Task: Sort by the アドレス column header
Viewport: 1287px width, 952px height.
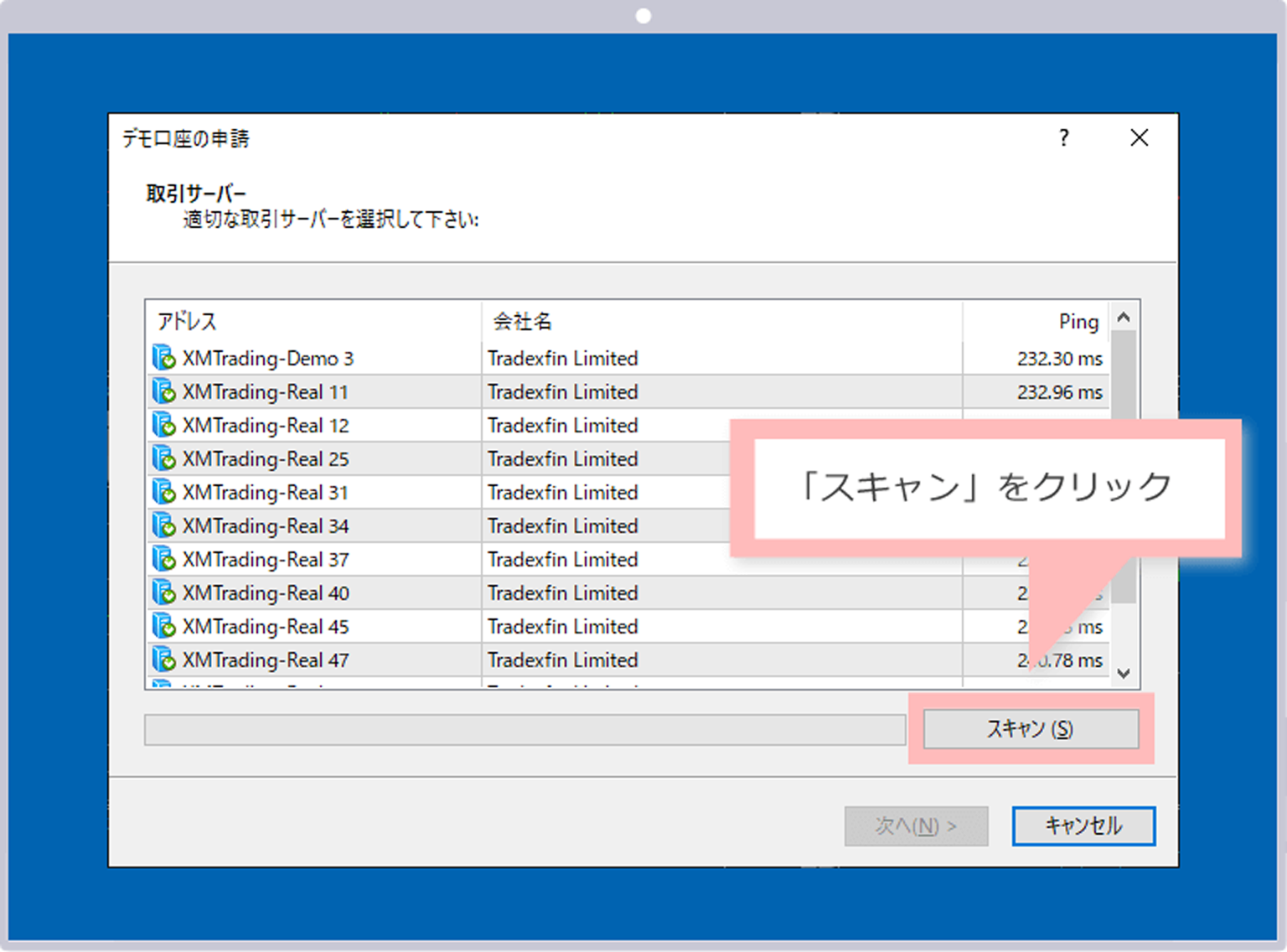Action: [314, 321]
